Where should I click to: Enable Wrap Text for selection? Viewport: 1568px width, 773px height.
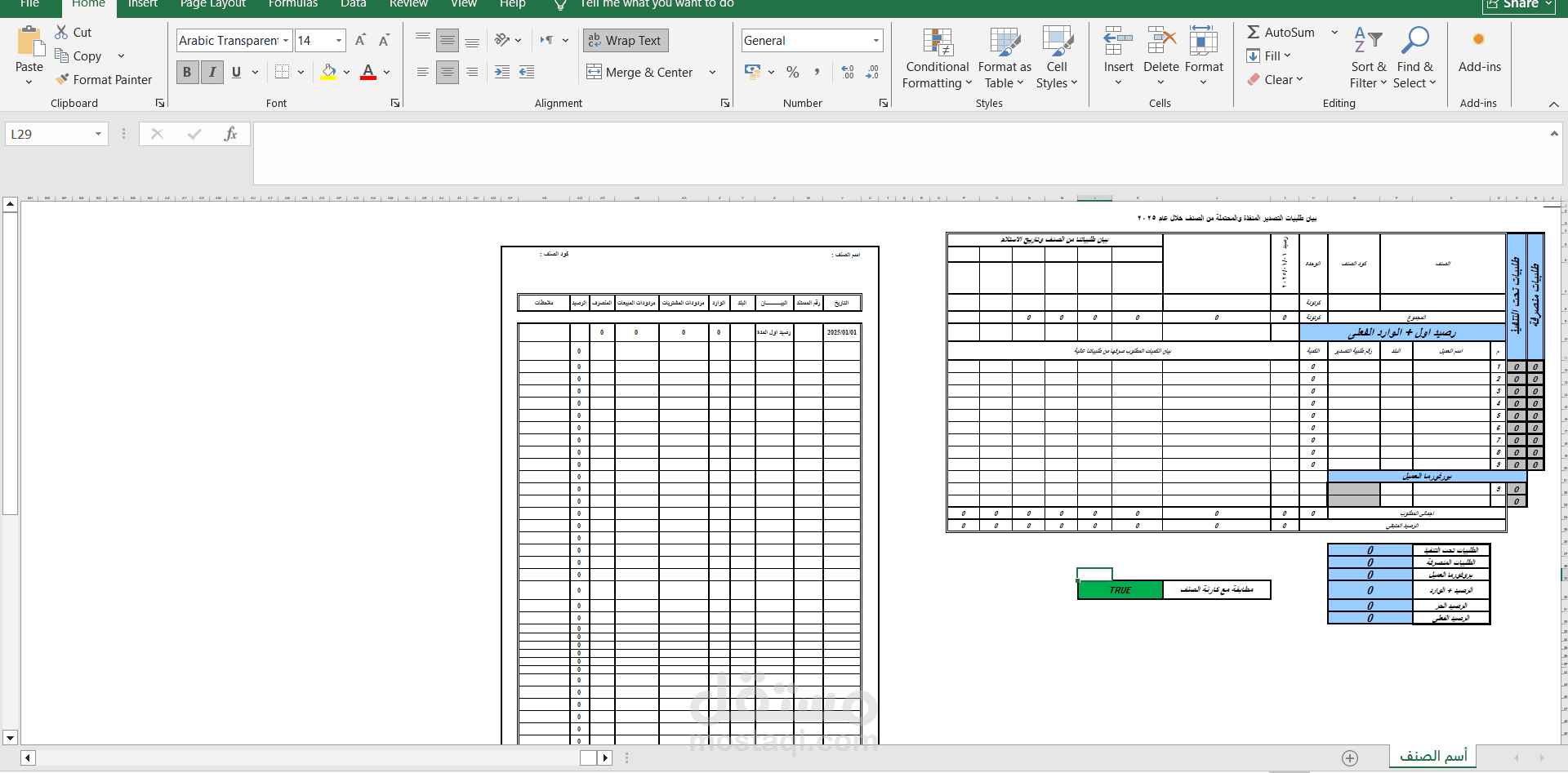pyautogui.click(x=626, y=40)
